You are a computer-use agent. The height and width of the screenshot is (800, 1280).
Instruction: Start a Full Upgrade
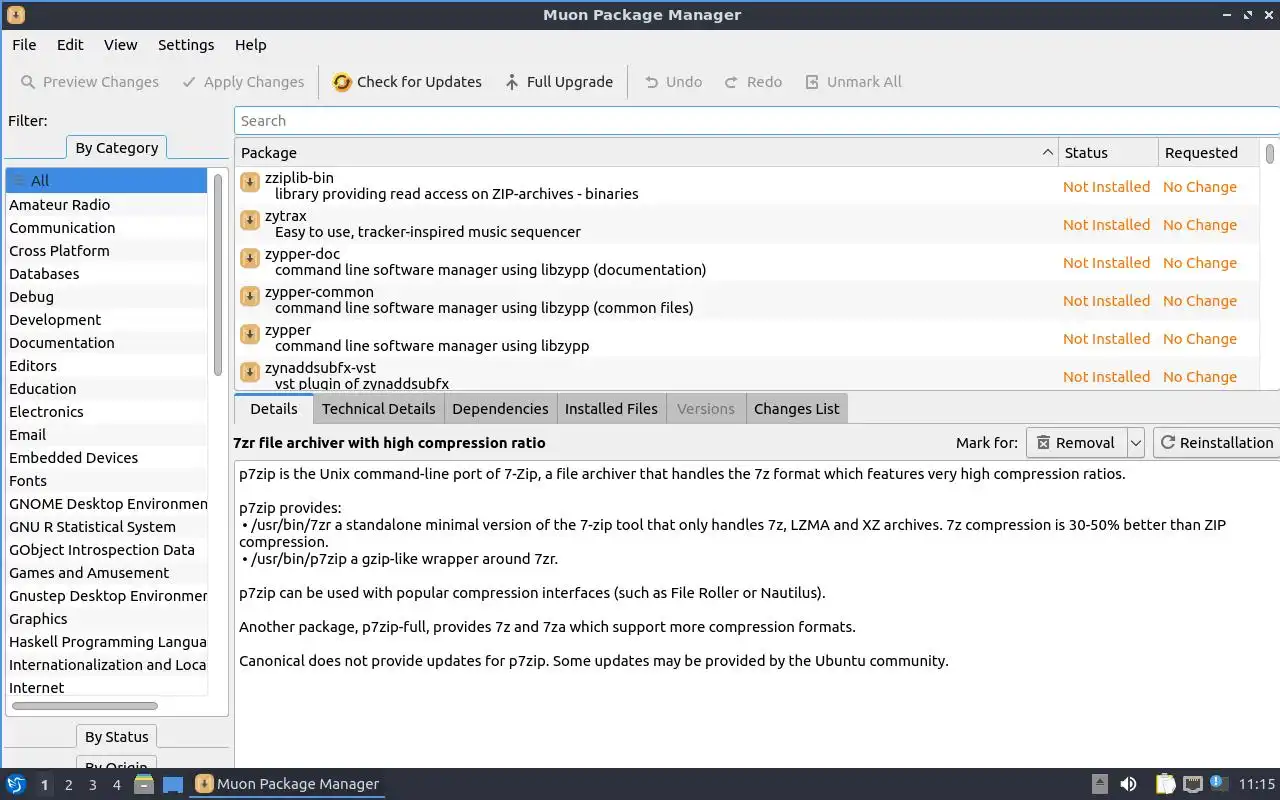pos(559,82)
